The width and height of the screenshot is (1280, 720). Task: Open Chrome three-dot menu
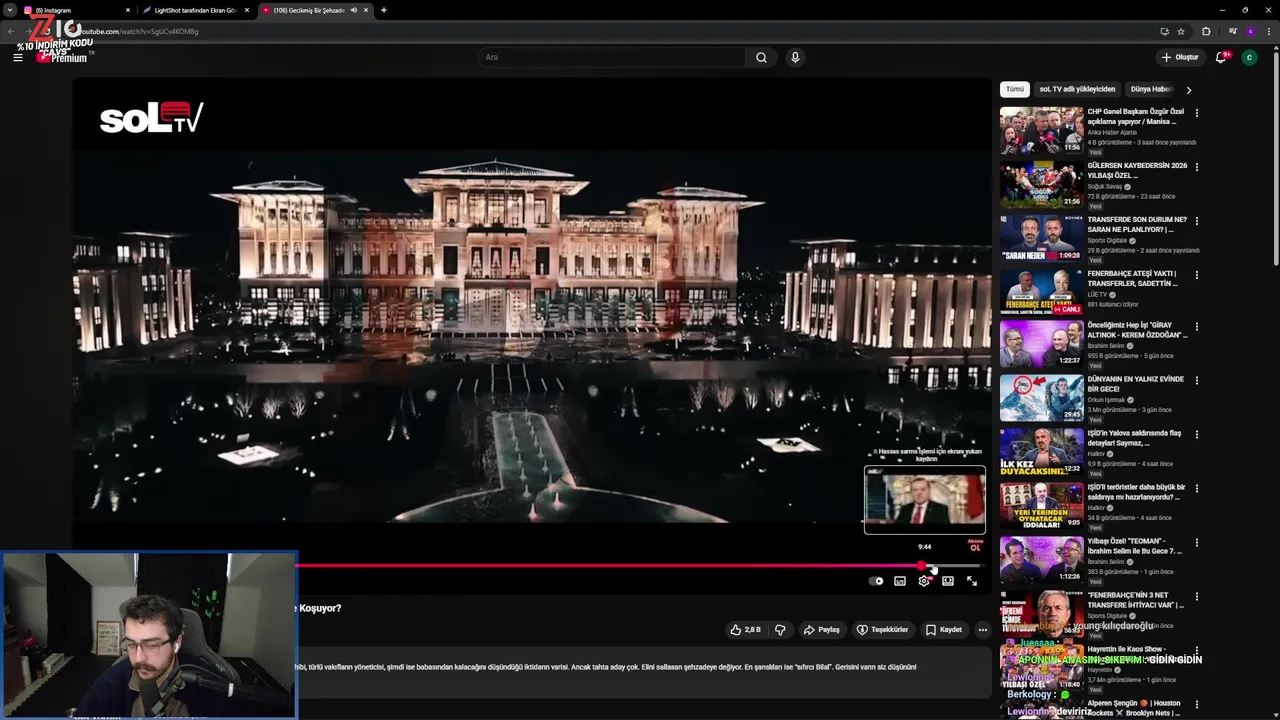(x=1268, y=31)
